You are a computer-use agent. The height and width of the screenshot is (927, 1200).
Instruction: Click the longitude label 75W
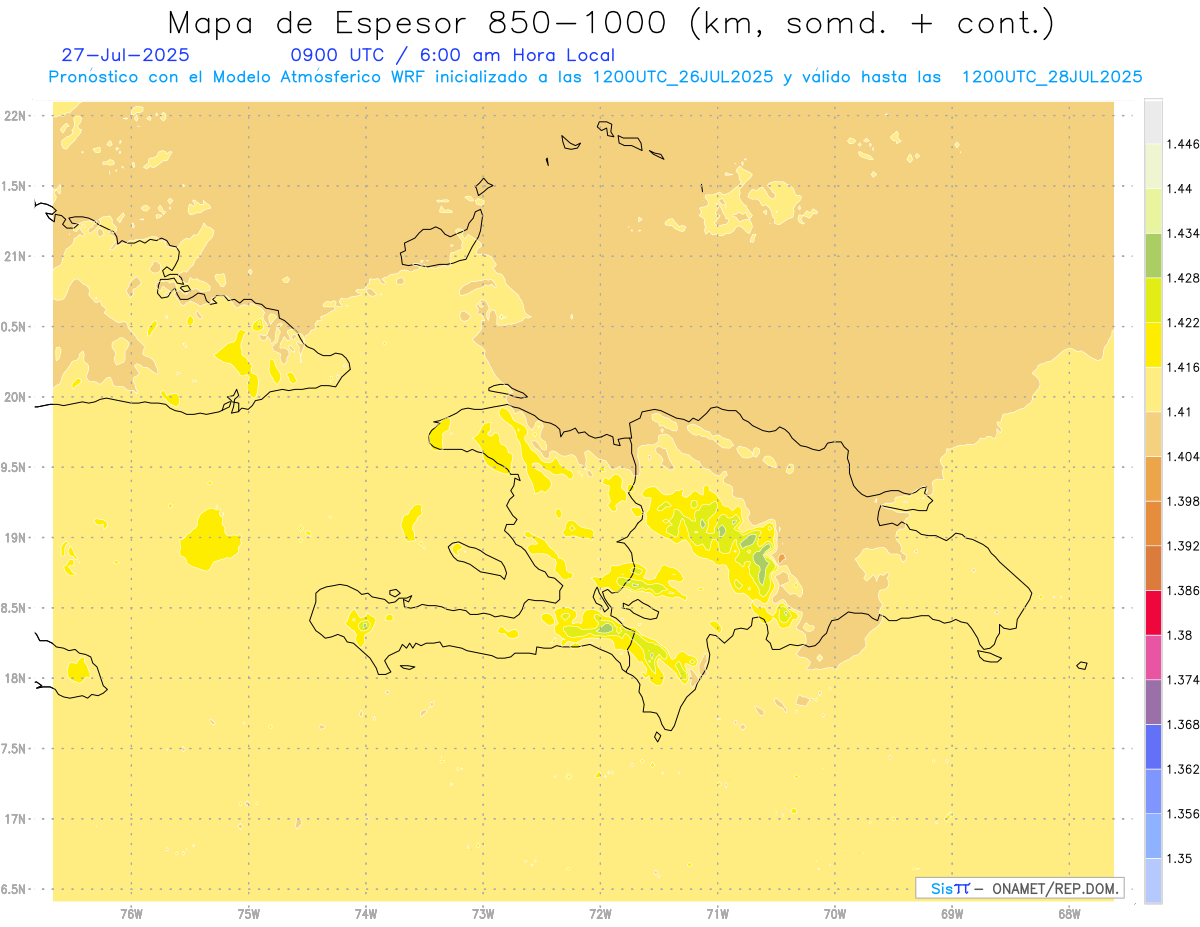click(249, 914)
